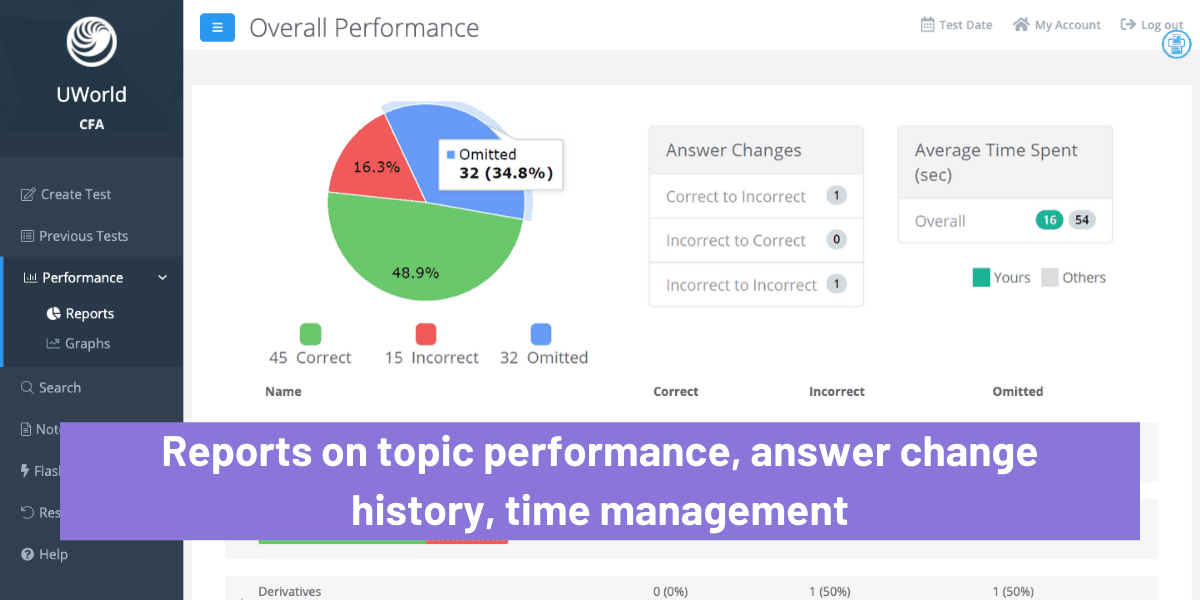The width and height of the screenshot is (1200, 600).
Task: Click the Log out link
Action: (x=1152, y=24)
